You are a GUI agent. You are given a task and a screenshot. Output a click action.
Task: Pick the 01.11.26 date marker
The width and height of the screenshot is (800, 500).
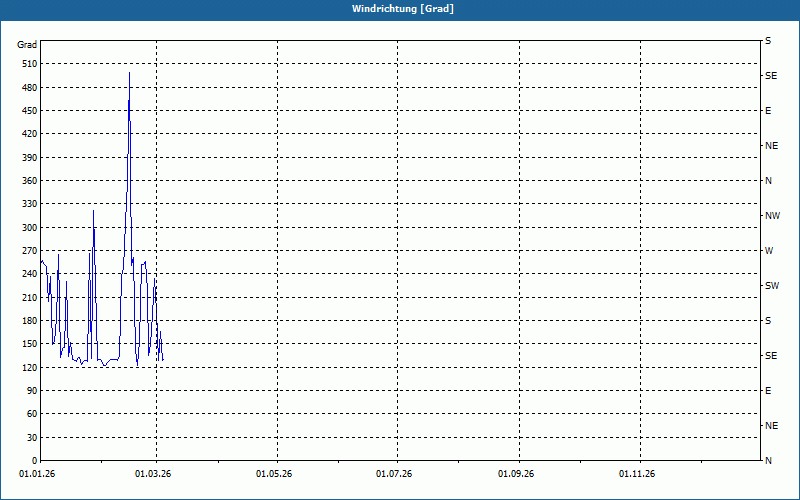pyautogui.click(x=636, y=473)
